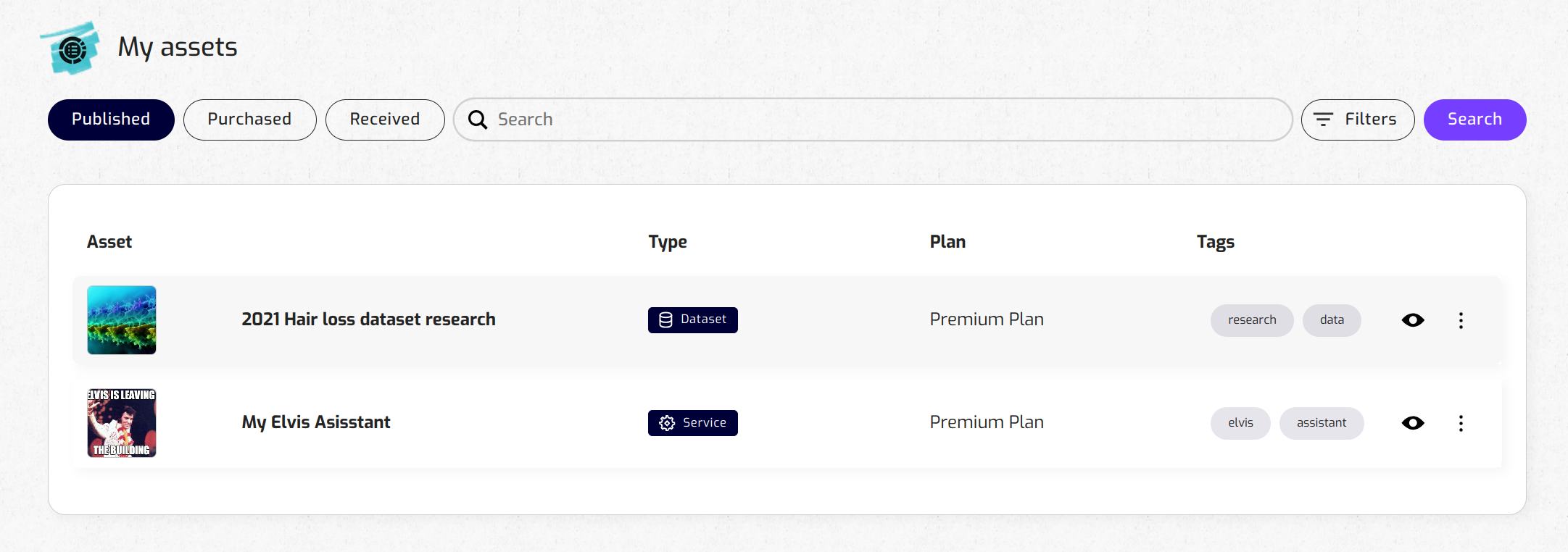1568x552 pixels.
Task: Click the Service gear icon badge
Action: point(667,423)
